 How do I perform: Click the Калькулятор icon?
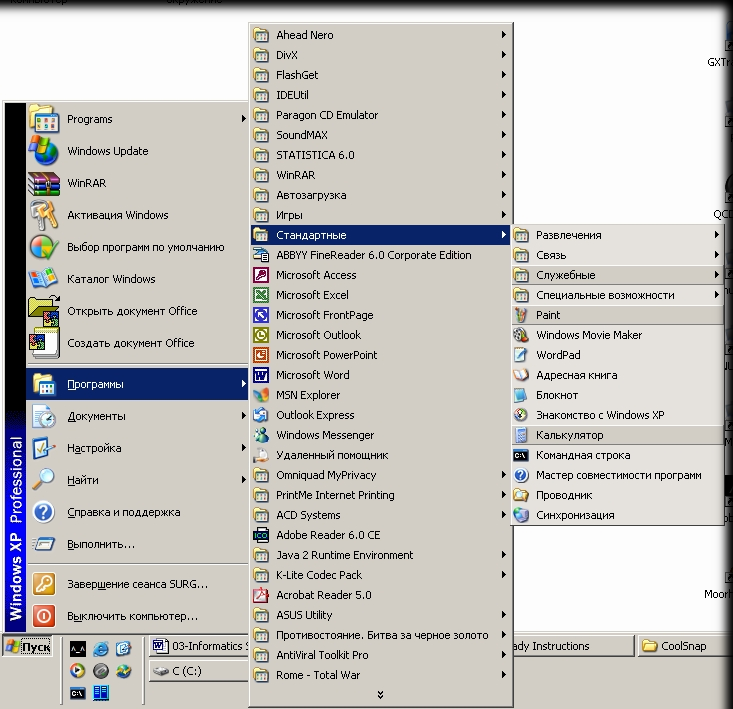[x=521, y=435]
